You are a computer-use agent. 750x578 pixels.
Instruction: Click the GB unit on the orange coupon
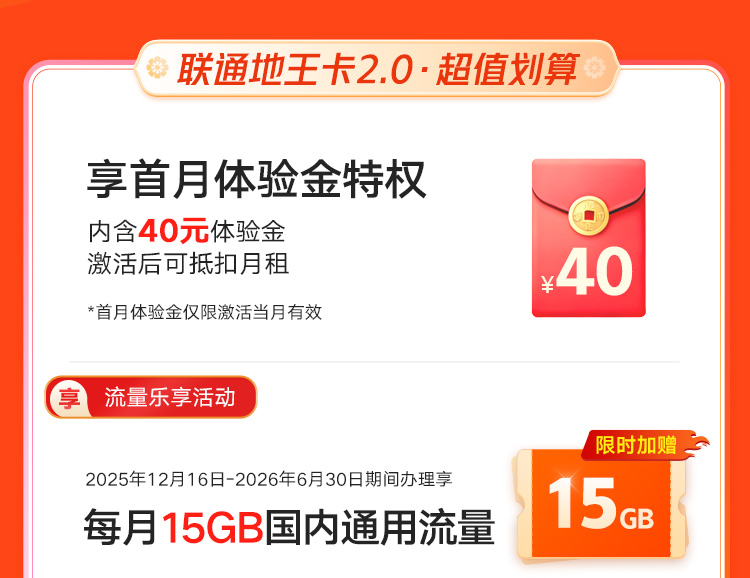point(637,519)
